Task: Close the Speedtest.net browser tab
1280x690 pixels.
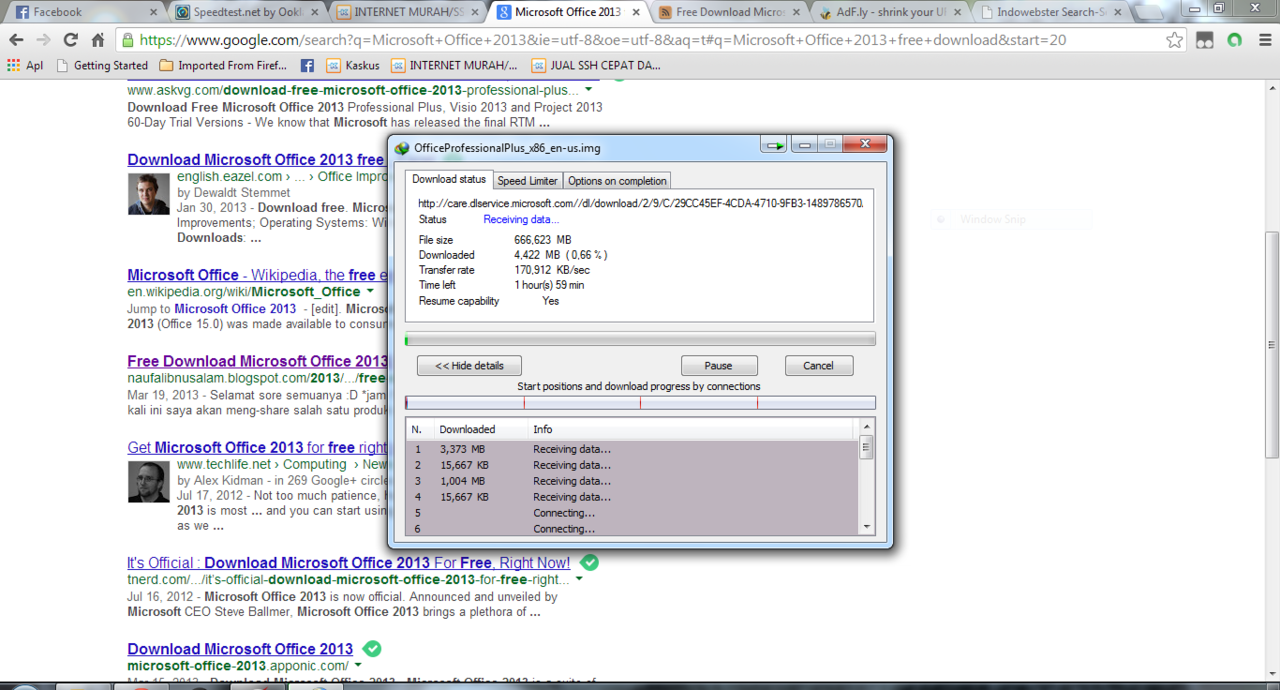Action: pos(314,12)
